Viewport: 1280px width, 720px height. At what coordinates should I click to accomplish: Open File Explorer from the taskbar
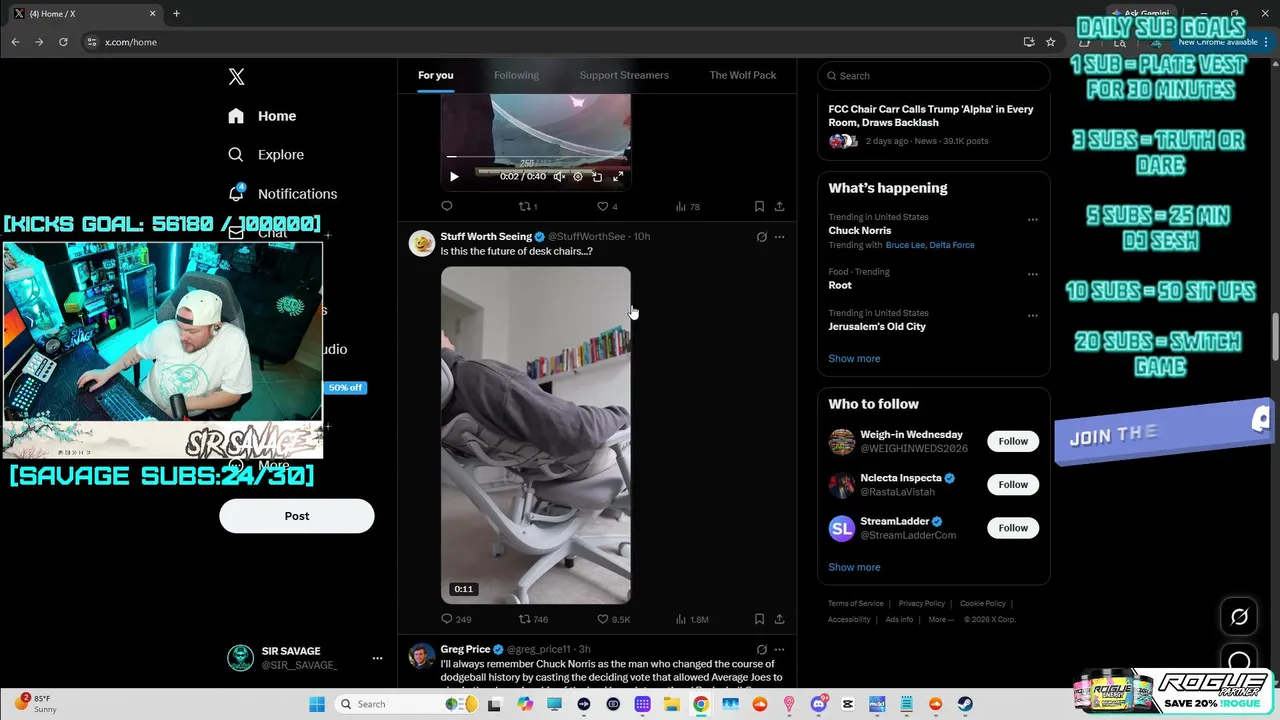[x=672, y=704]
